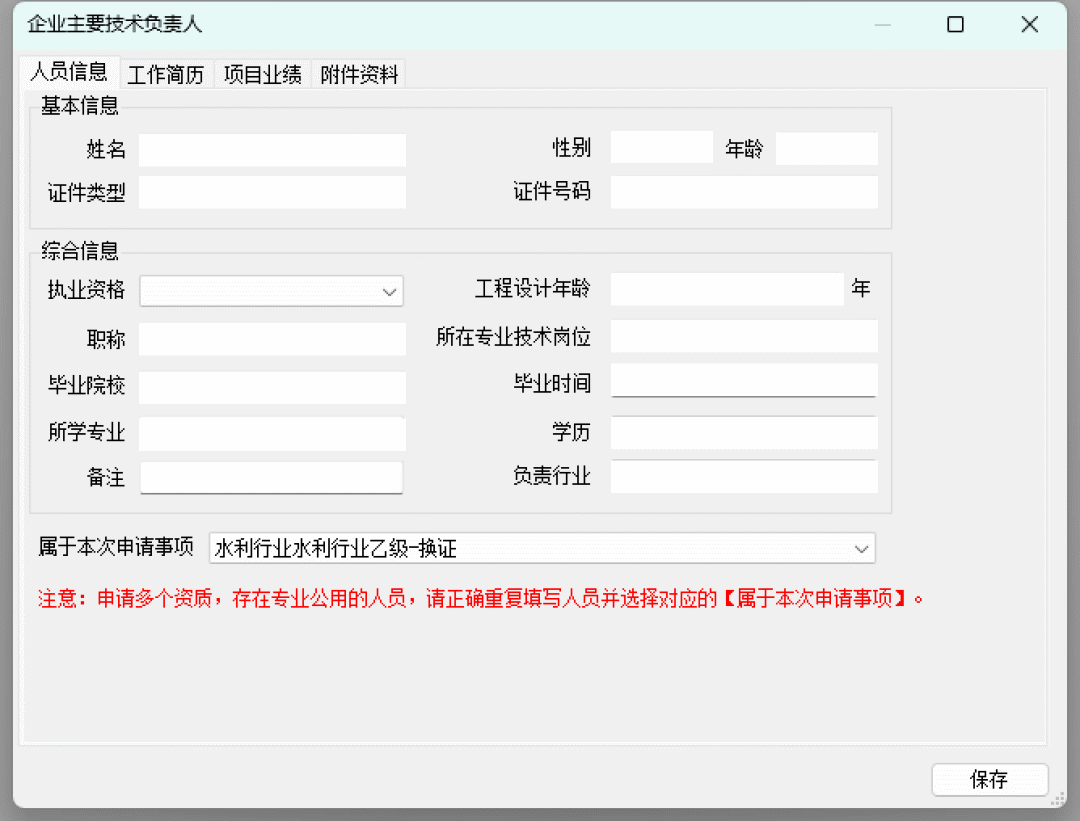
Task: Click the 毕业院校 field
Action: click(272, 387)
